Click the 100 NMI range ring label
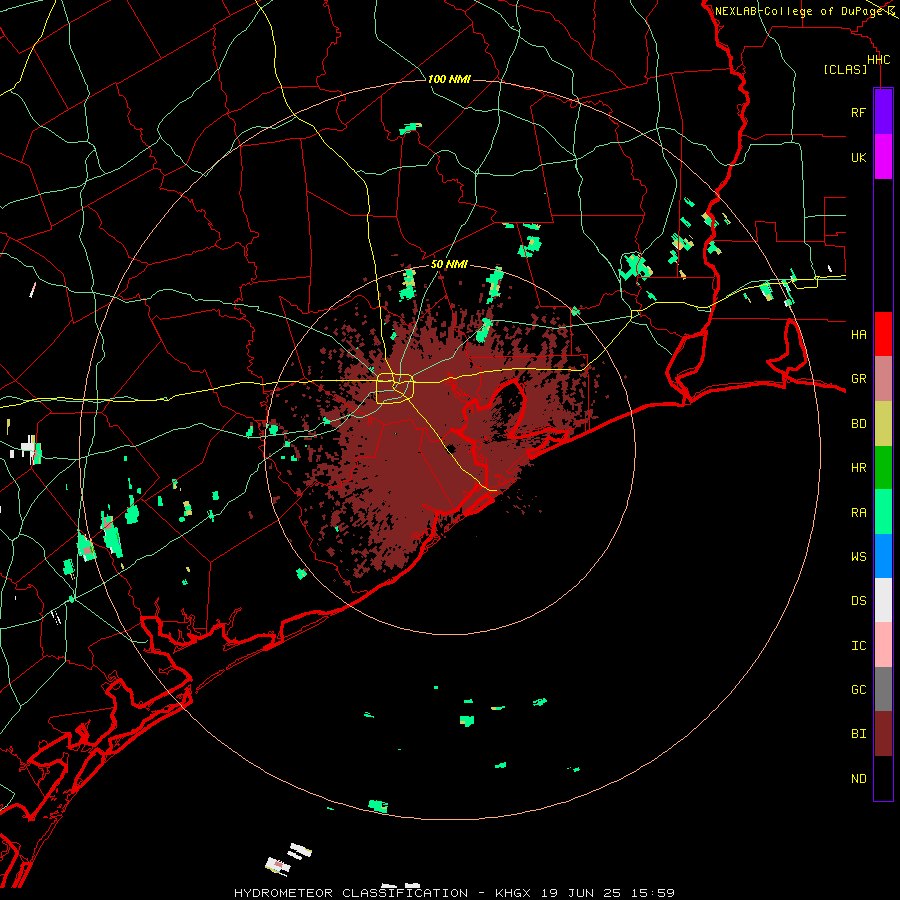 tap(449, 79)
